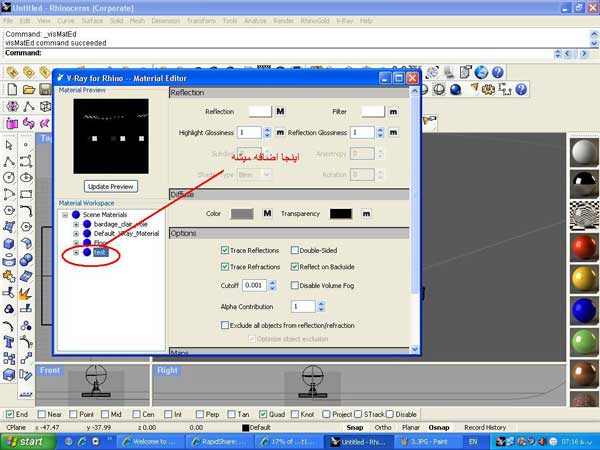Increase Alpha Contribution with up arrow
Image resolution: width=600 pixels, height=450 pixels.
click(x=321, y=303)
